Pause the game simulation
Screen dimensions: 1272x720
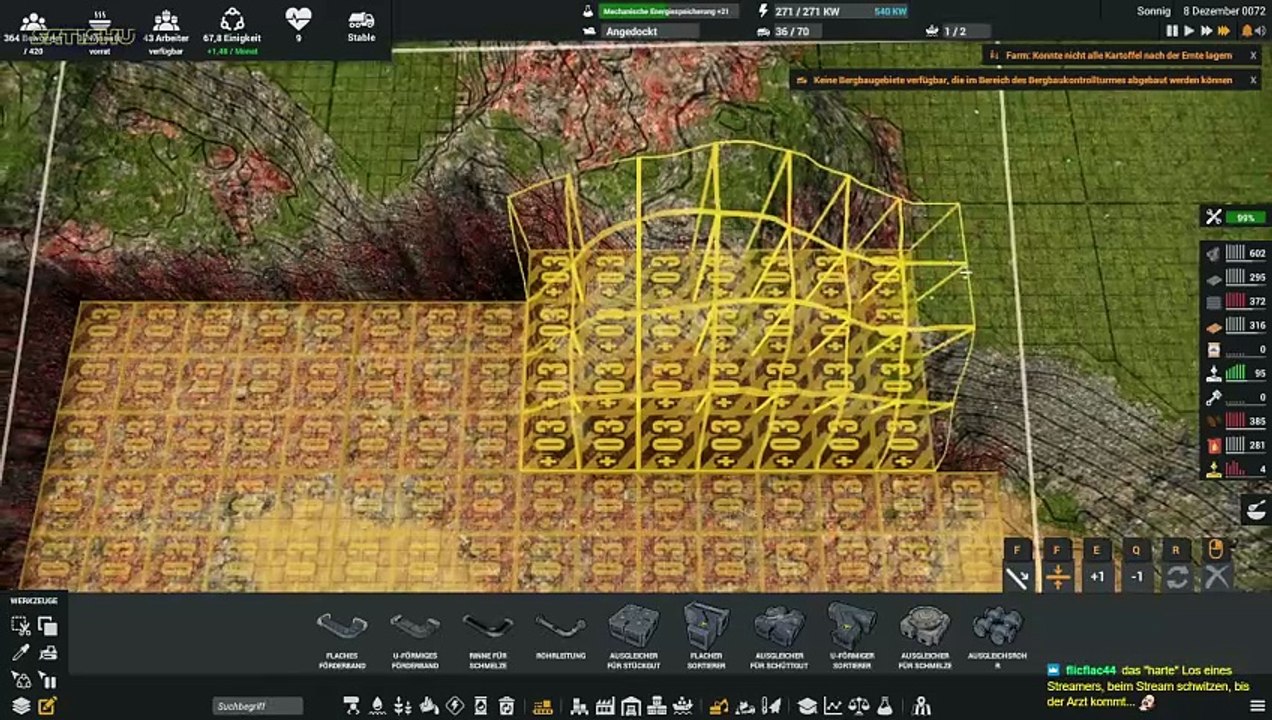[1172, 31]
